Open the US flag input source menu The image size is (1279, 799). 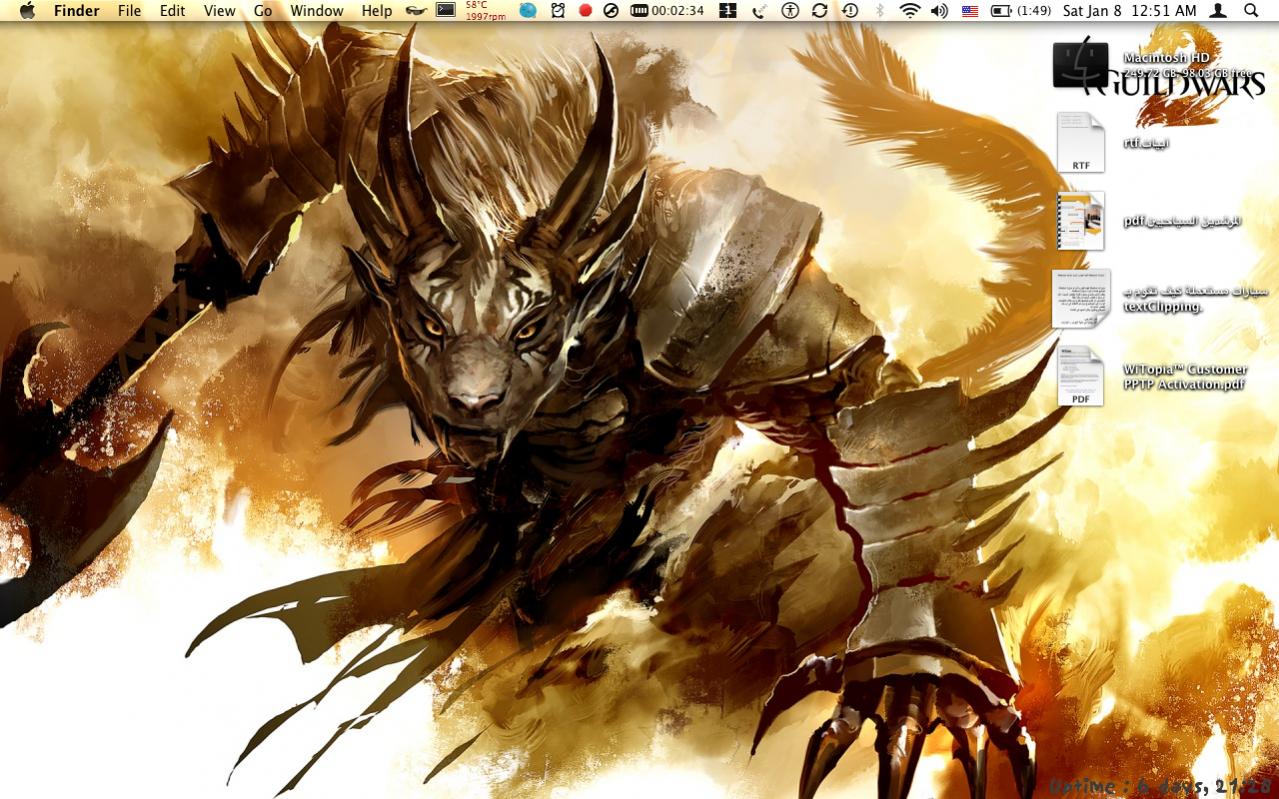pyautogui.click(x=967, y=11)
